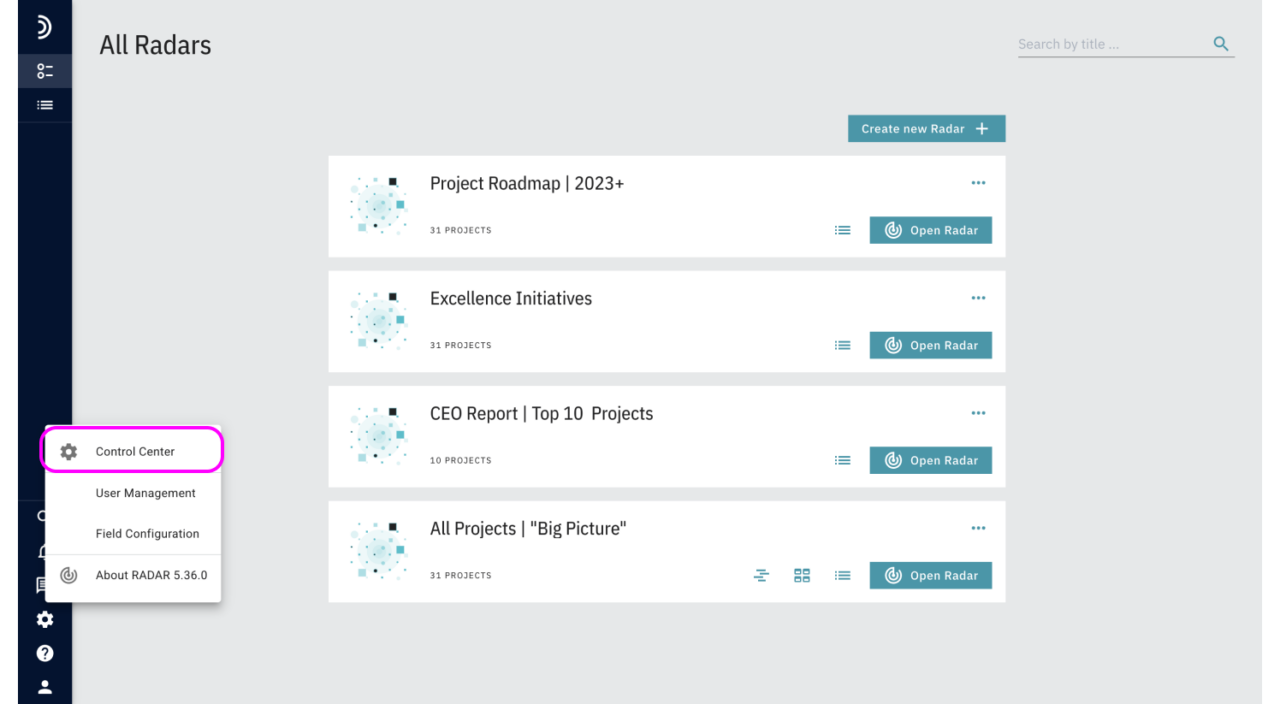
Task: Open the RADAR app logo home icon
Action: [42, 27]
